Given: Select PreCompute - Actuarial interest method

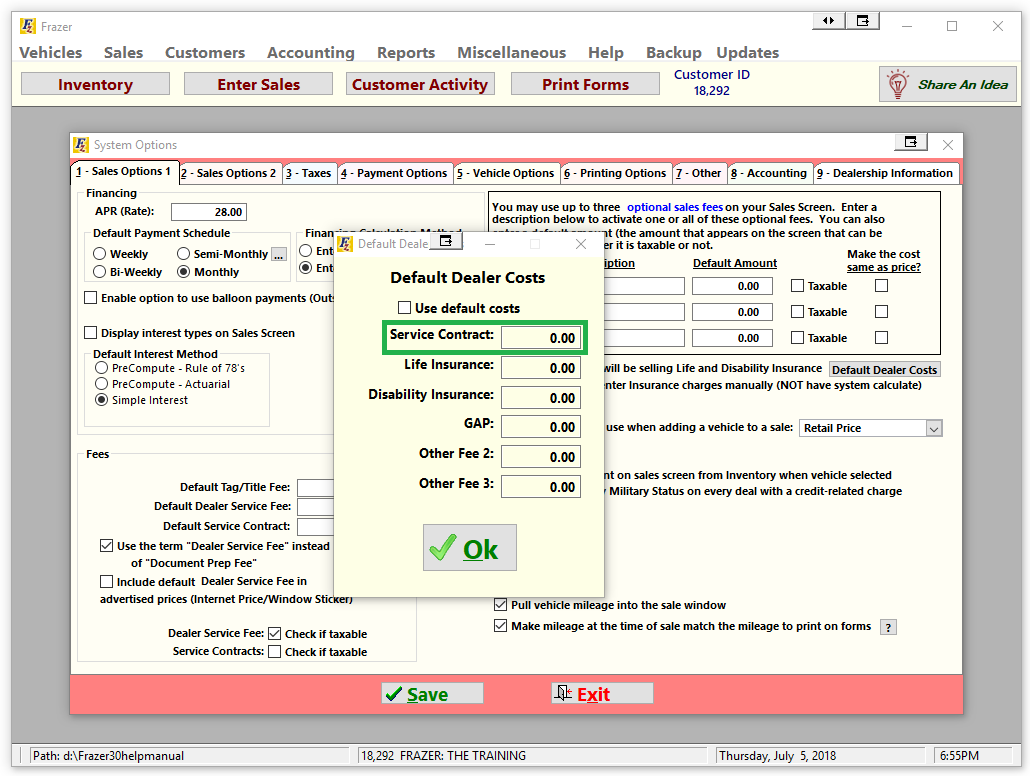Looking at the screenshot, I should tap(102, 384).
